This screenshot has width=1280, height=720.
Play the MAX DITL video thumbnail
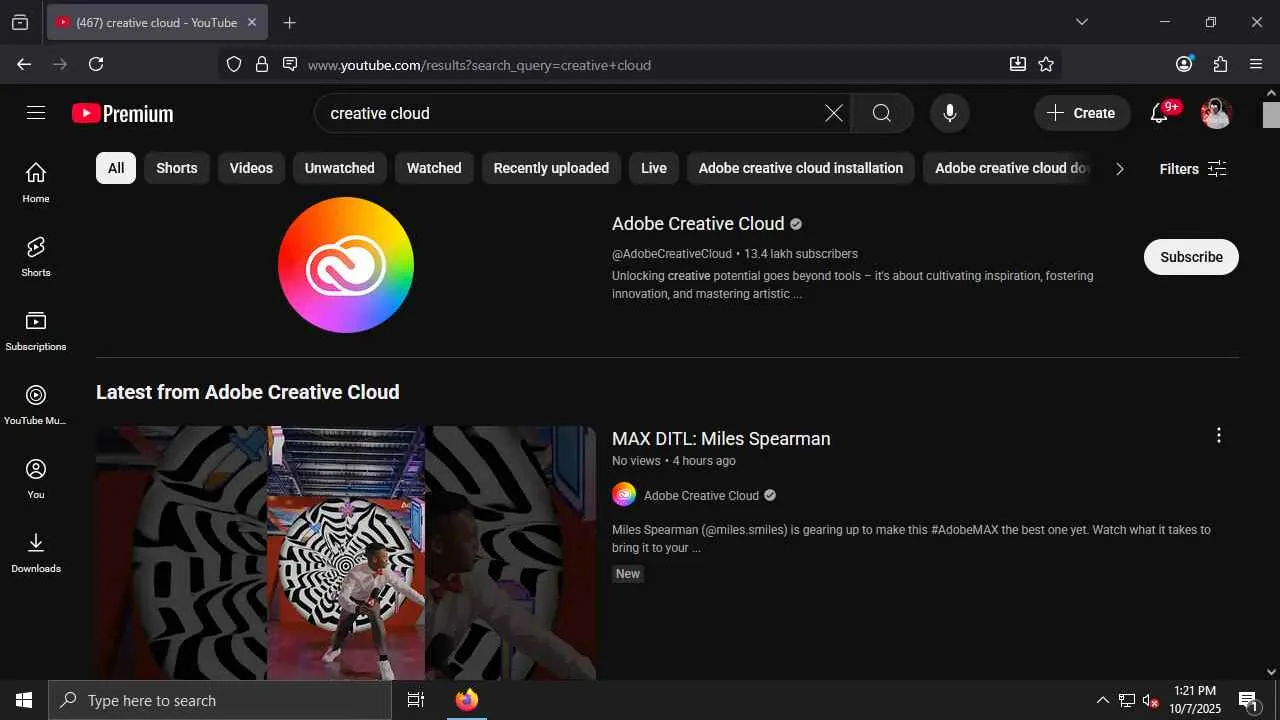pyautogui.click(x=346, y=553)
